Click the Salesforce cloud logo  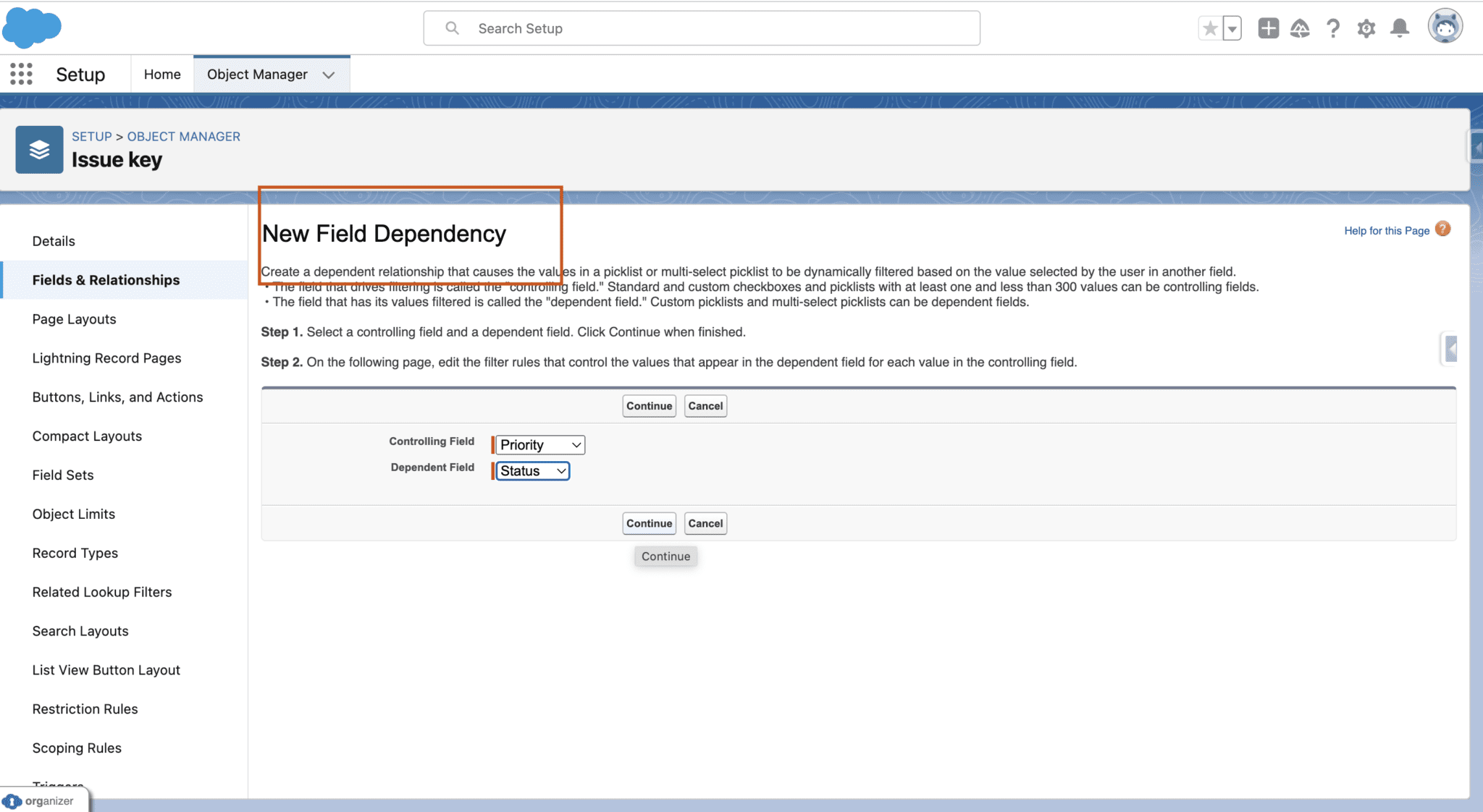click(x=32, y=28)
